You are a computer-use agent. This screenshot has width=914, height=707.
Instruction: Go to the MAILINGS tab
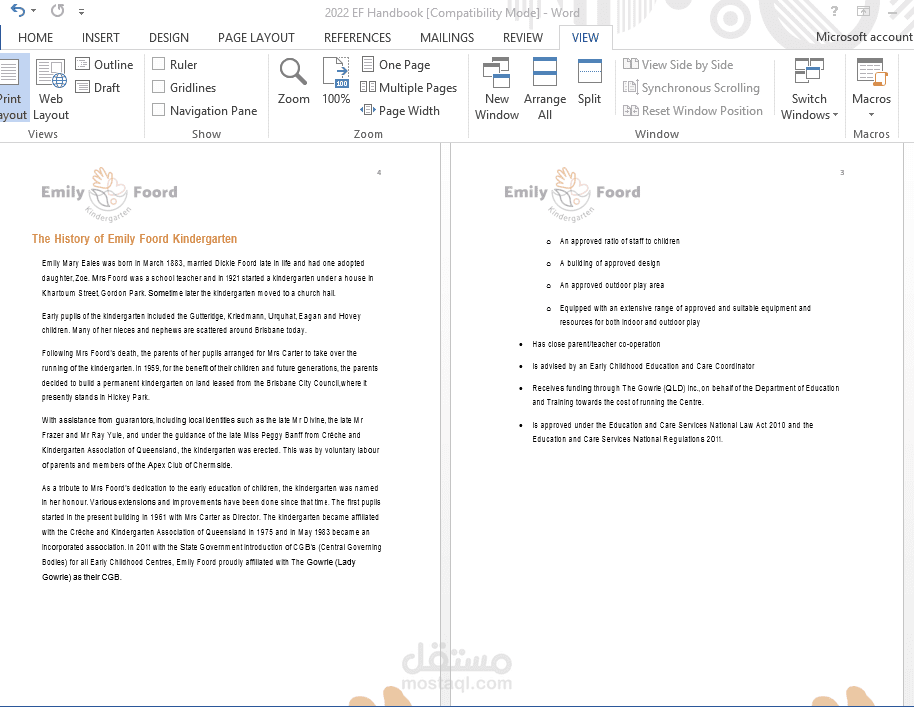(x=447, y=38)
